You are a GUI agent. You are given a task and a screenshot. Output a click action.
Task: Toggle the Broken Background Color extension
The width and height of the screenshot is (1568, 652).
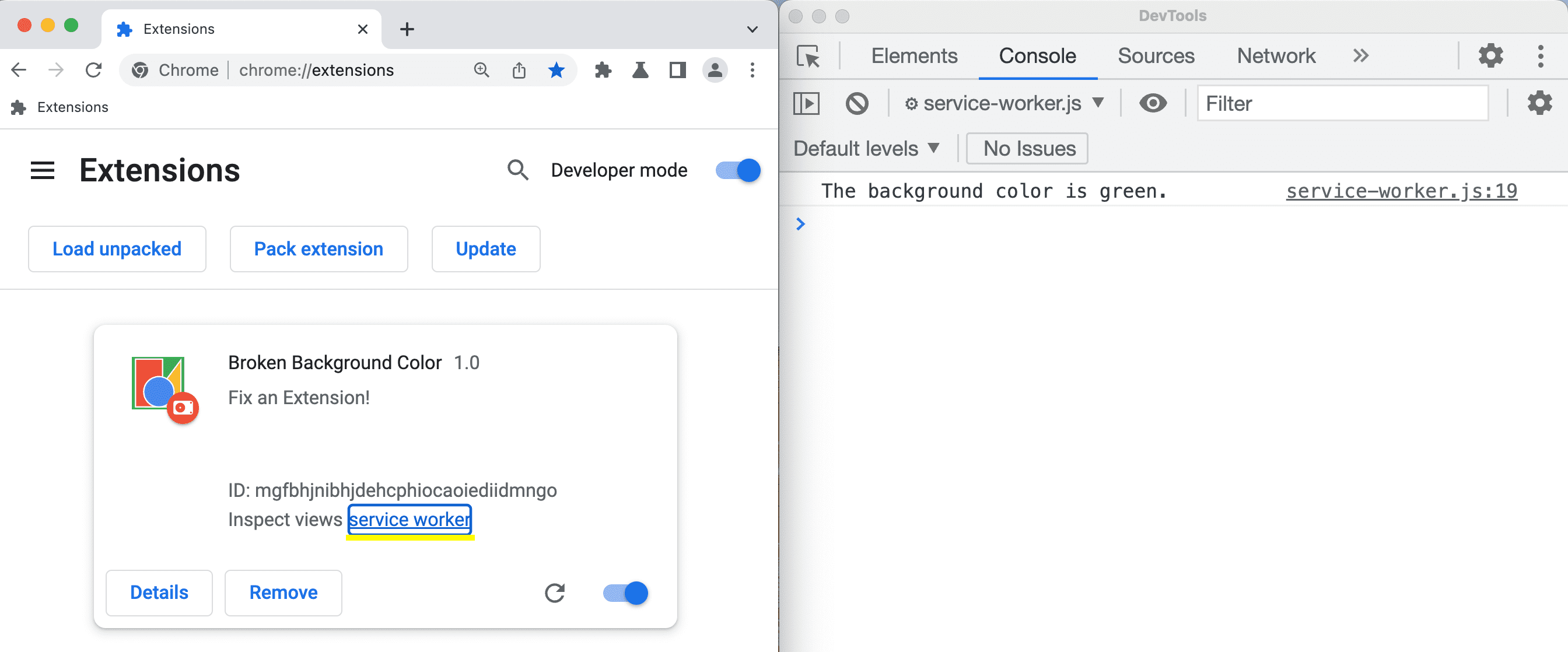(624, 592)
